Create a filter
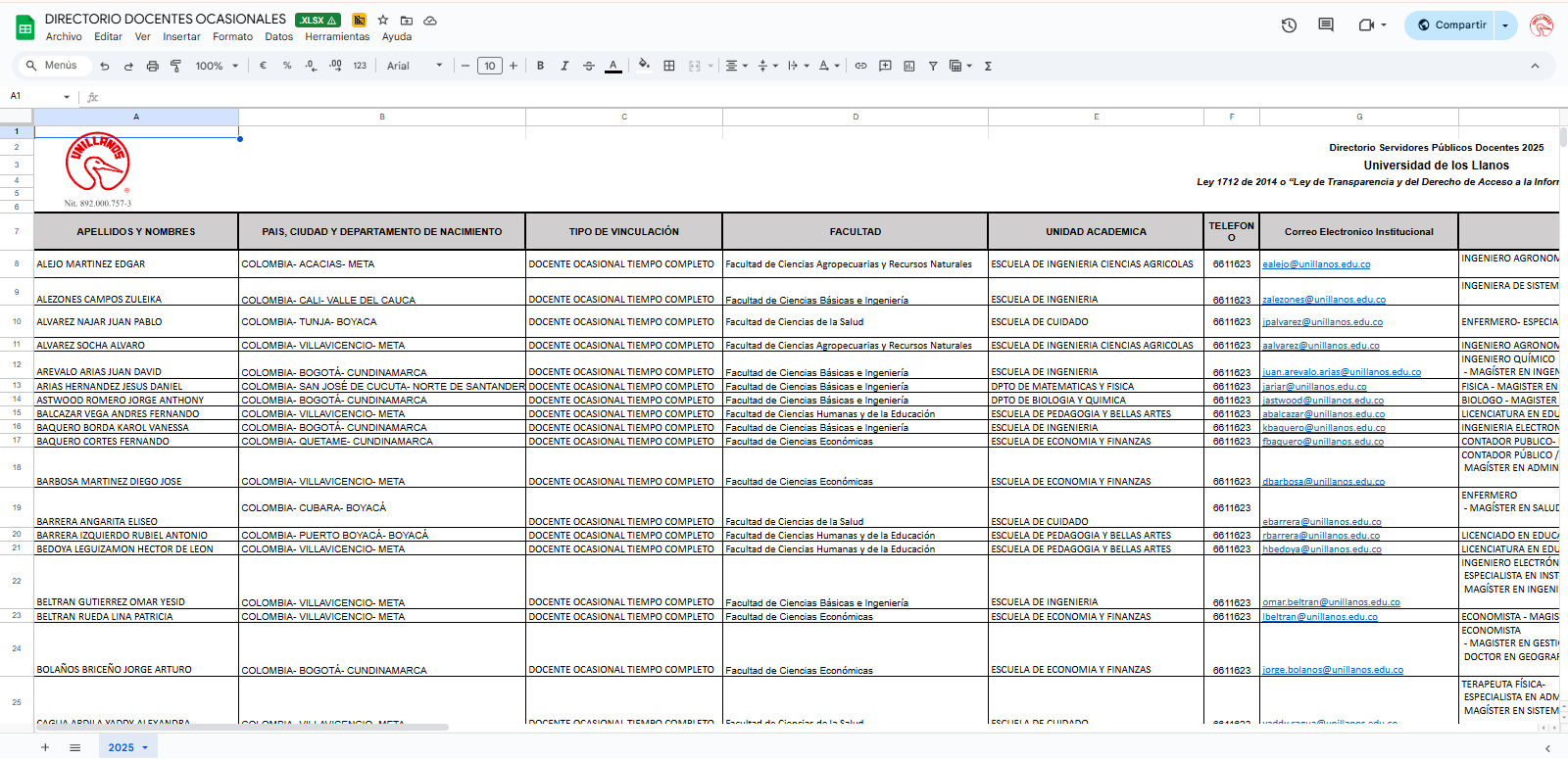 933,66
